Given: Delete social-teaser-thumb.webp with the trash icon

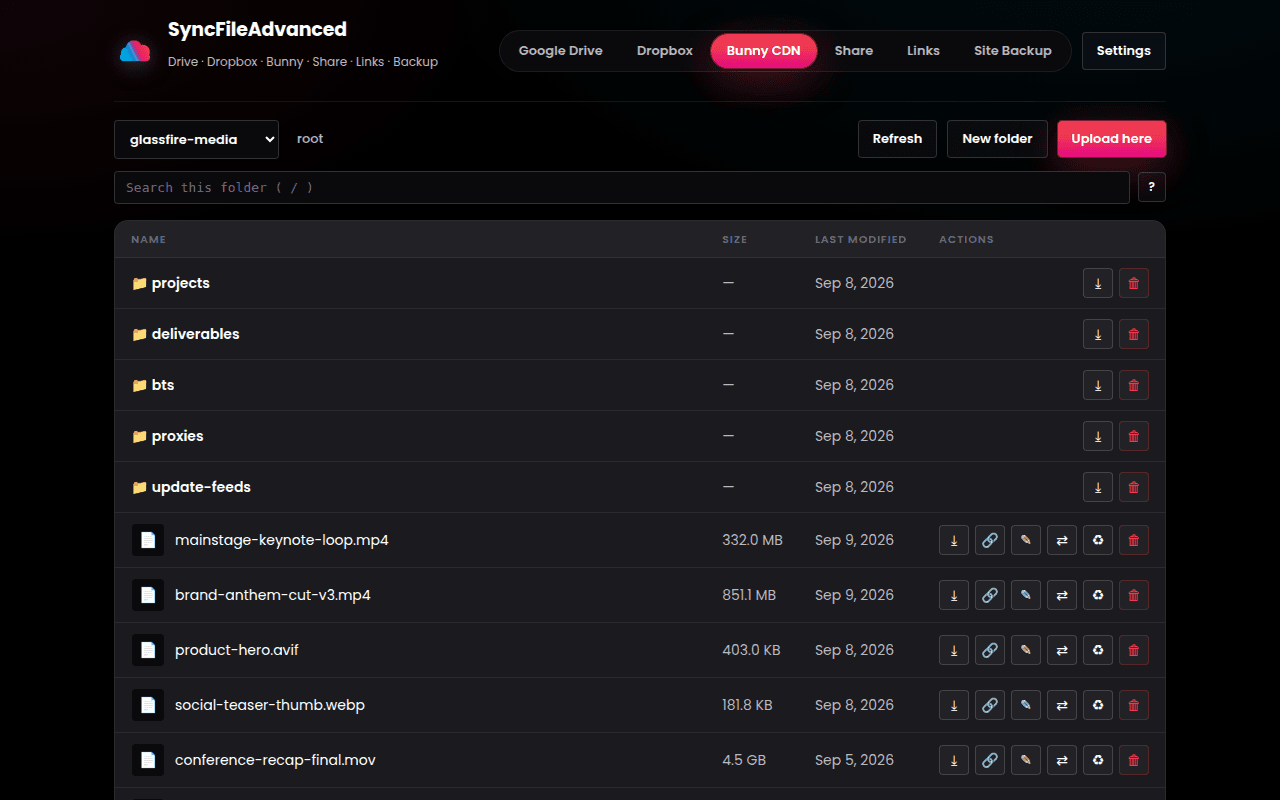Looking at the screenshot, I should coord(1133,705).
